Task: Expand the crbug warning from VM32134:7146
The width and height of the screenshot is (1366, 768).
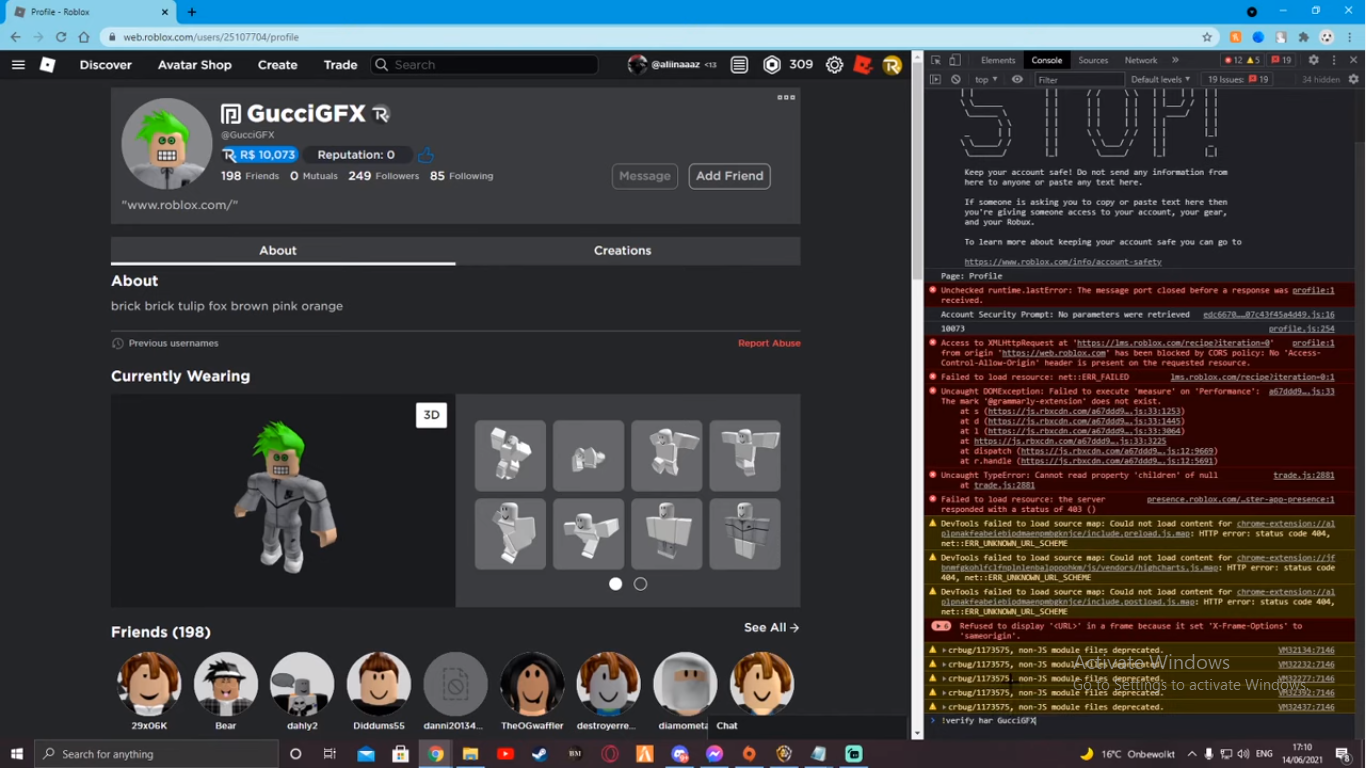Action: point(943,650)
